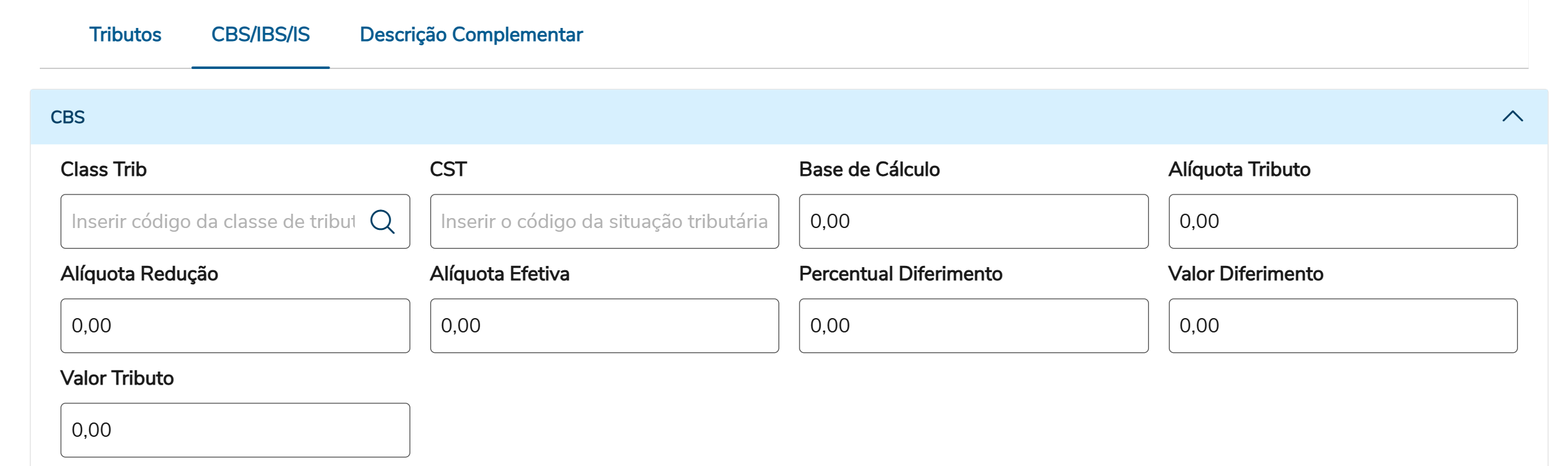Image resolution: width=1568 pixels, height=466 pixels.
Task: Click the Percentual Diferimento input field
Action: tap(973, 326)
